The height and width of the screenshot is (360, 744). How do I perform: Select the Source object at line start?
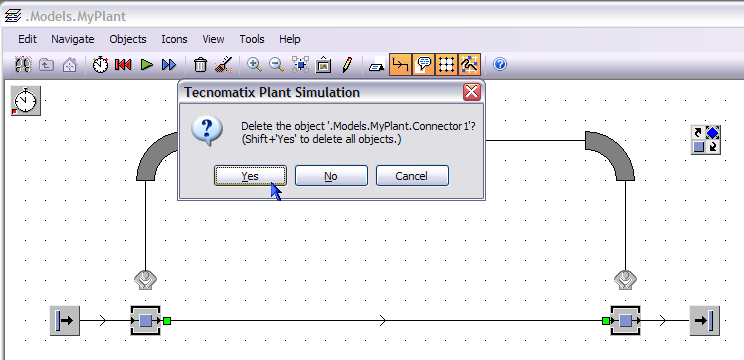click(x=65, y=321)
